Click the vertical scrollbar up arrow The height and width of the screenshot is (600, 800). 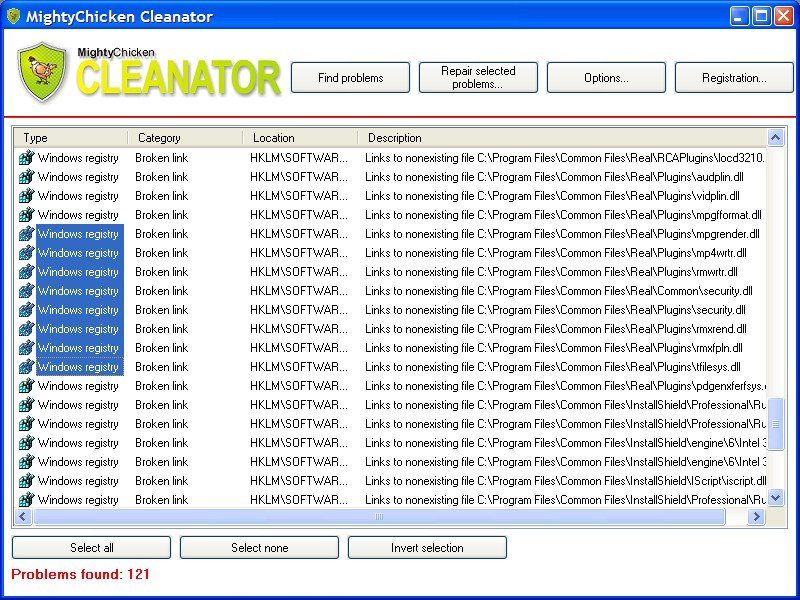pos(776,138)
